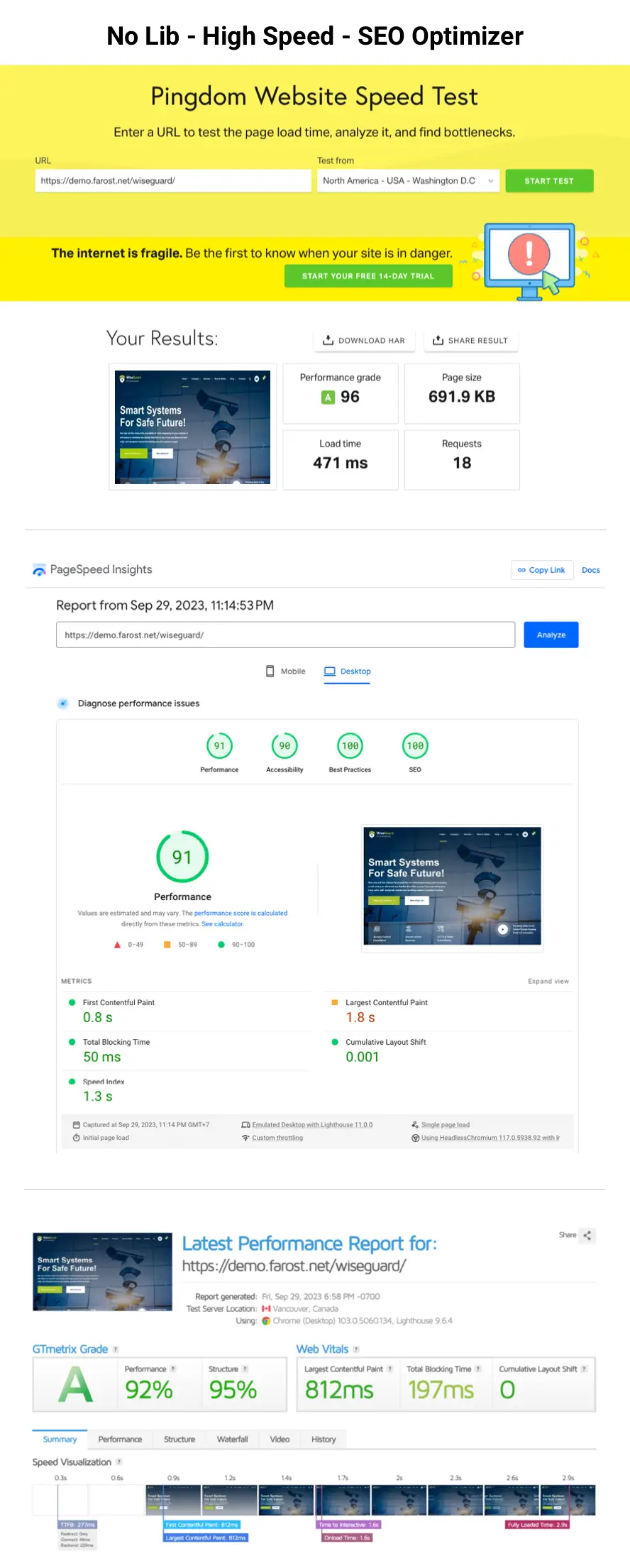Click First Contentful Paint: 812ms marker

[202, 1525]
